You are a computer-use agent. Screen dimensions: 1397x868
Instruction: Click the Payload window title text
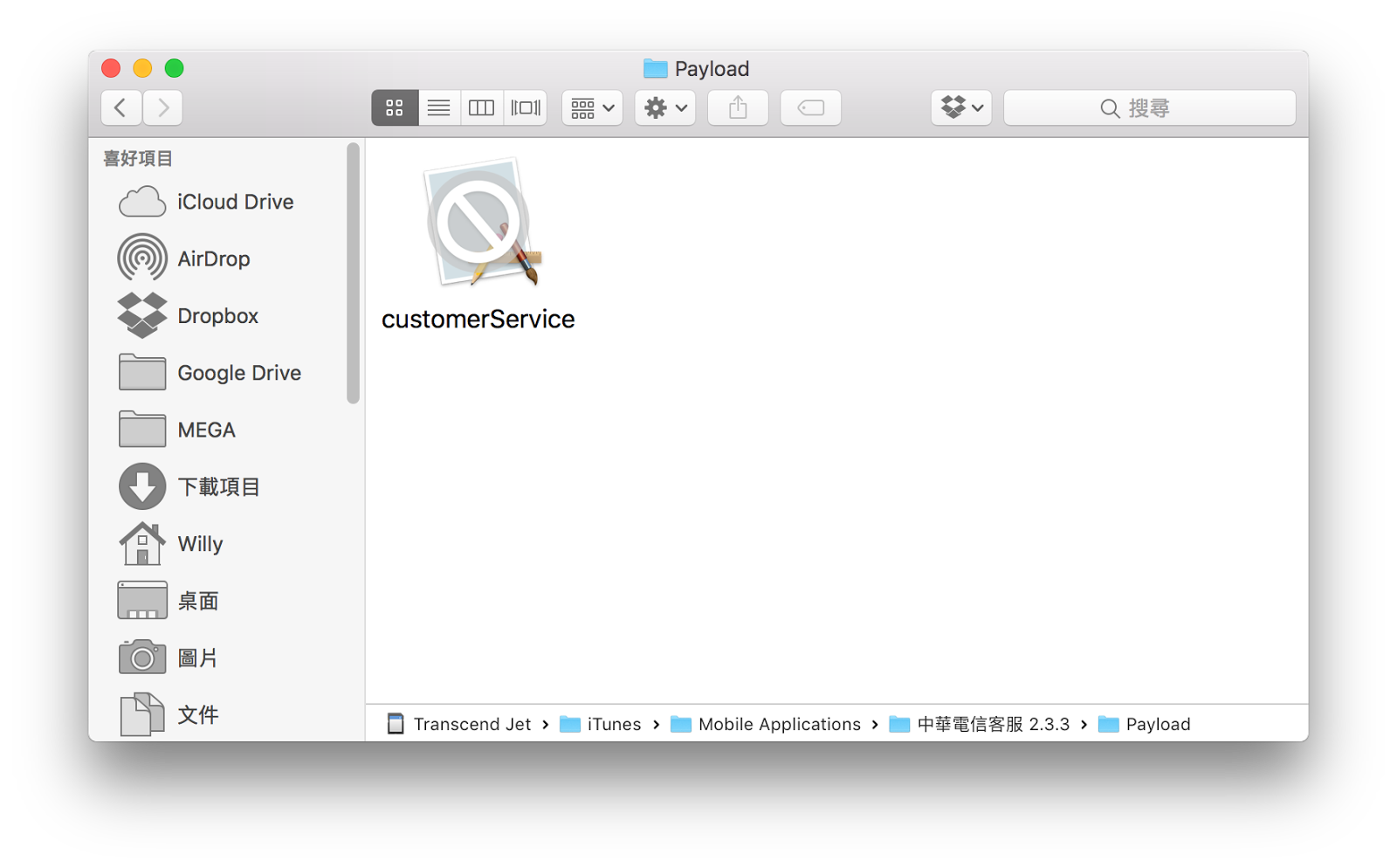tap(712, 69)
